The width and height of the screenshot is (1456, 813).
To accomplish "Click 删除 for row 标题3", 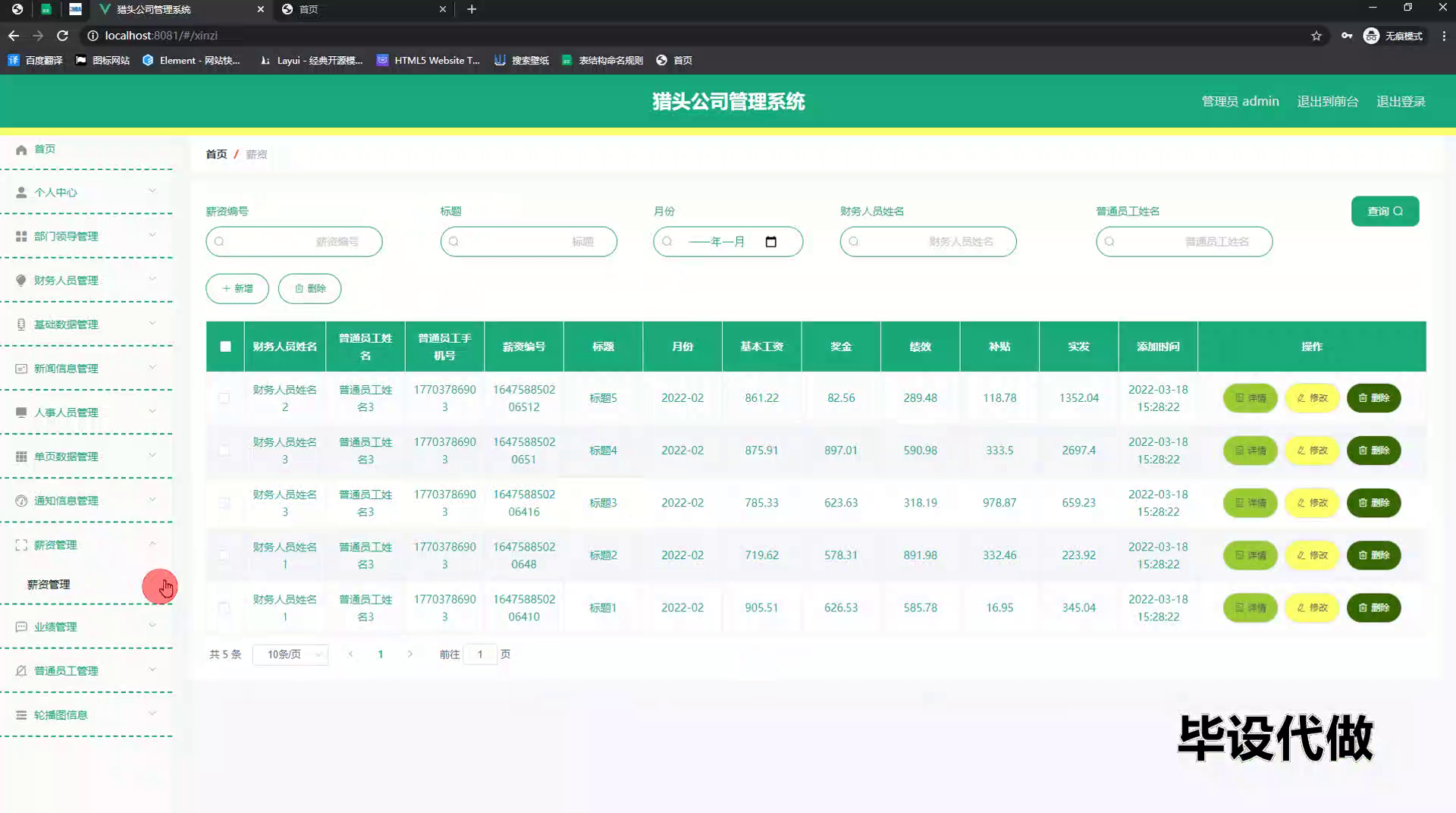I will click(x=1373, y=503).
